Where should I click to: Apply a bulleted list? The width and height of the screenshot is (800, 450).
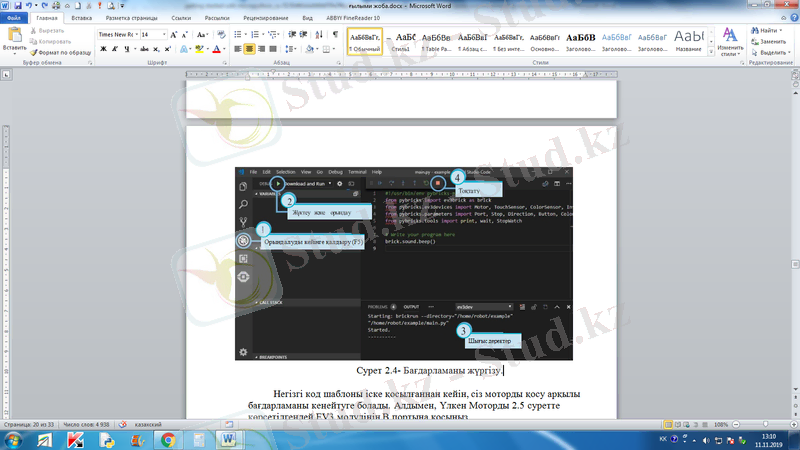238,35
